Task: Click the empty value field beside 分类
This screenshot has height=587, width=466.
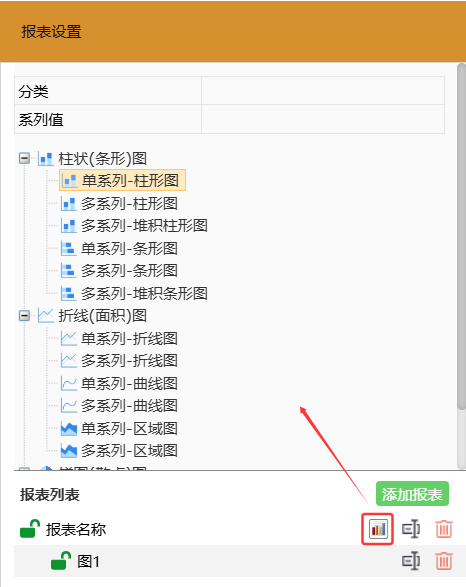Action: coord(323,91)
